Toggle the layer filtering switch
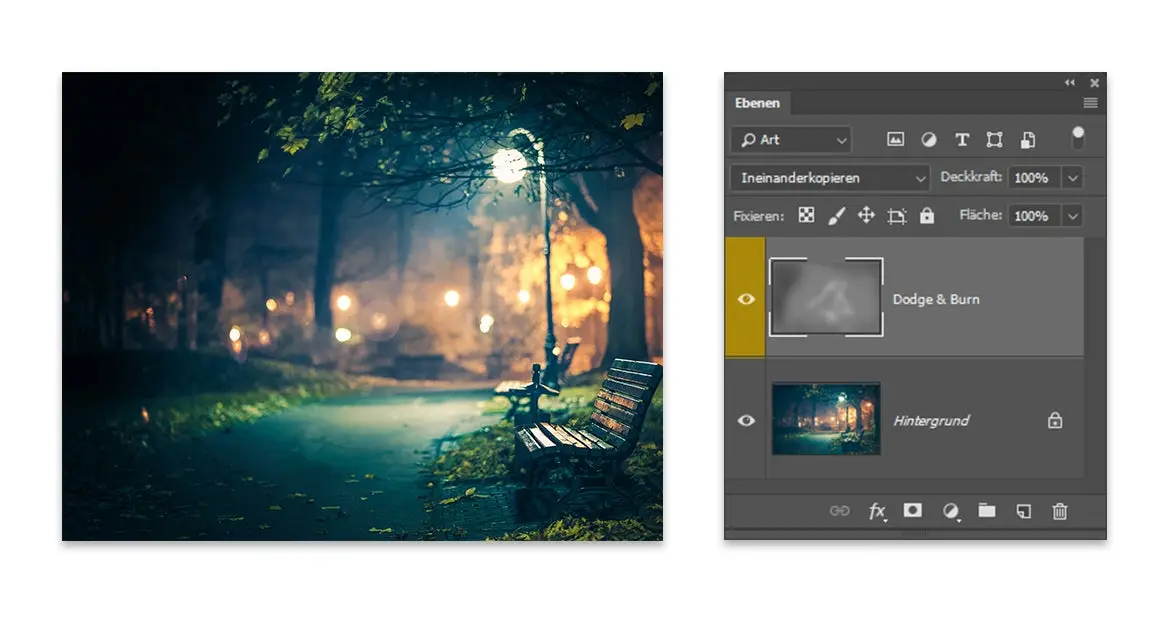The width and height of the screenshot is (1170, 634). point(1079,140)
